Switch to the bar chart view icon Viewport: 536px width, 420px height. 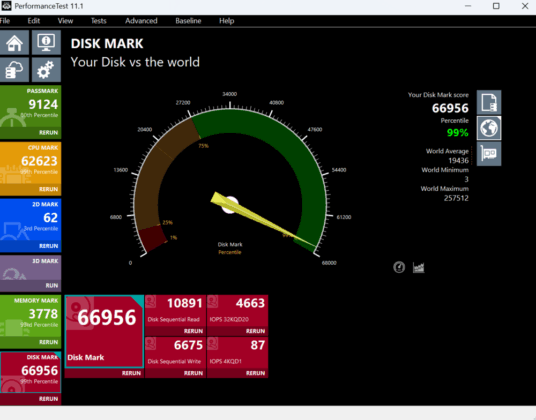[x=418, y=267]
